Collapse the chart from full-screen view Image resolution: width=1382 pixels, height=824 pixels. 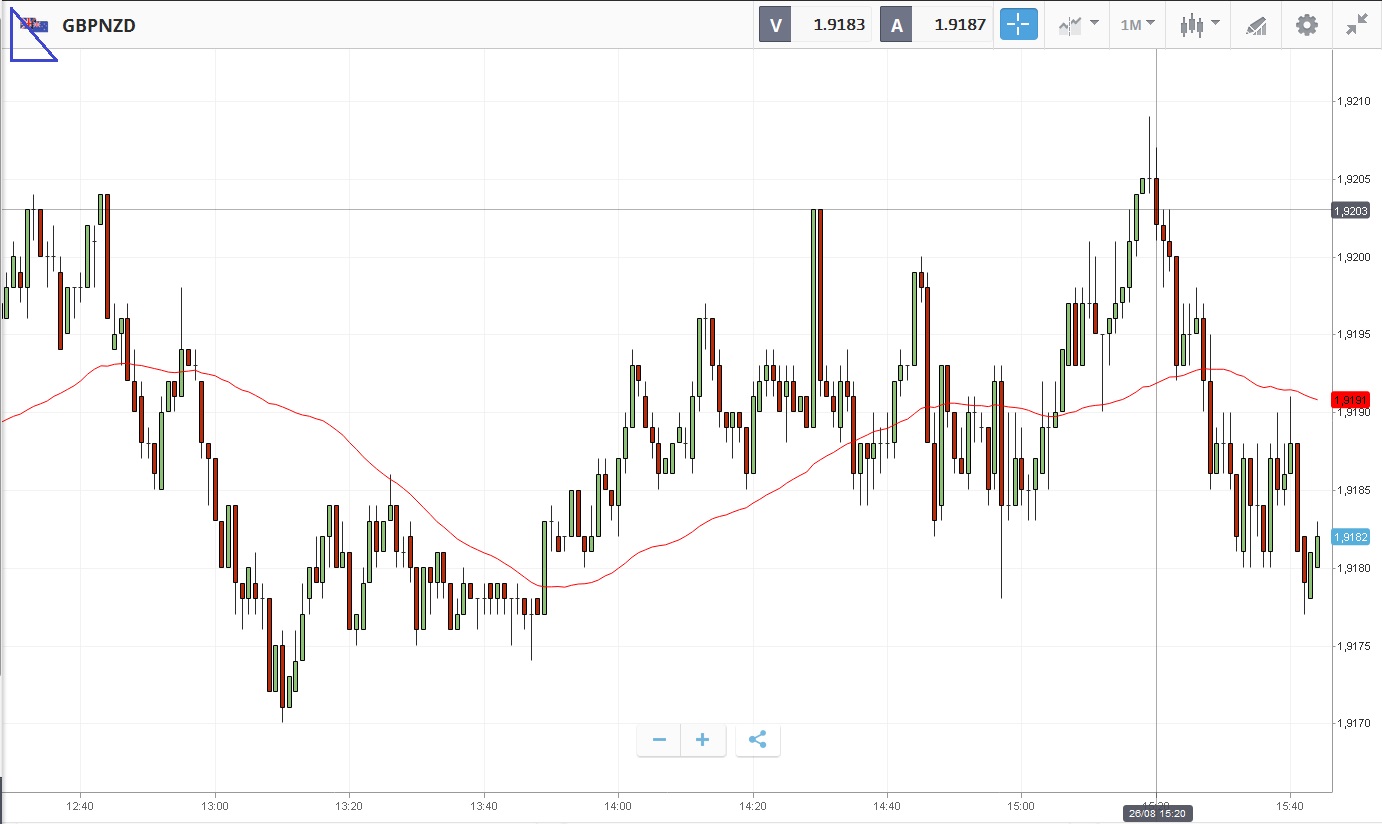pyautogui.click(x=1356, y=25)
